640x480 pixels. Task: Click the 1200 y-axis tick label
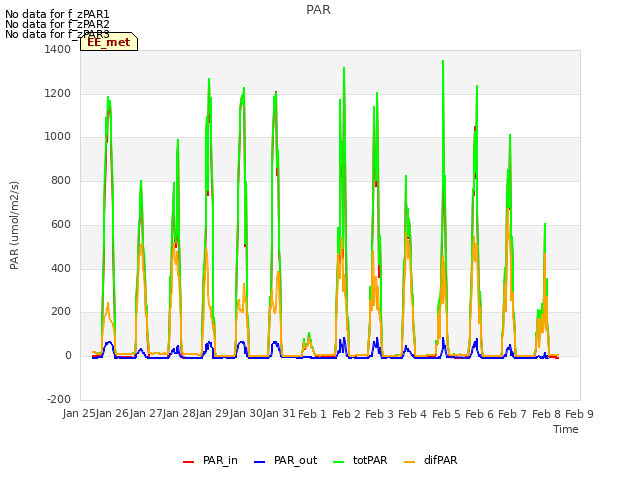[x=58, y=93]
